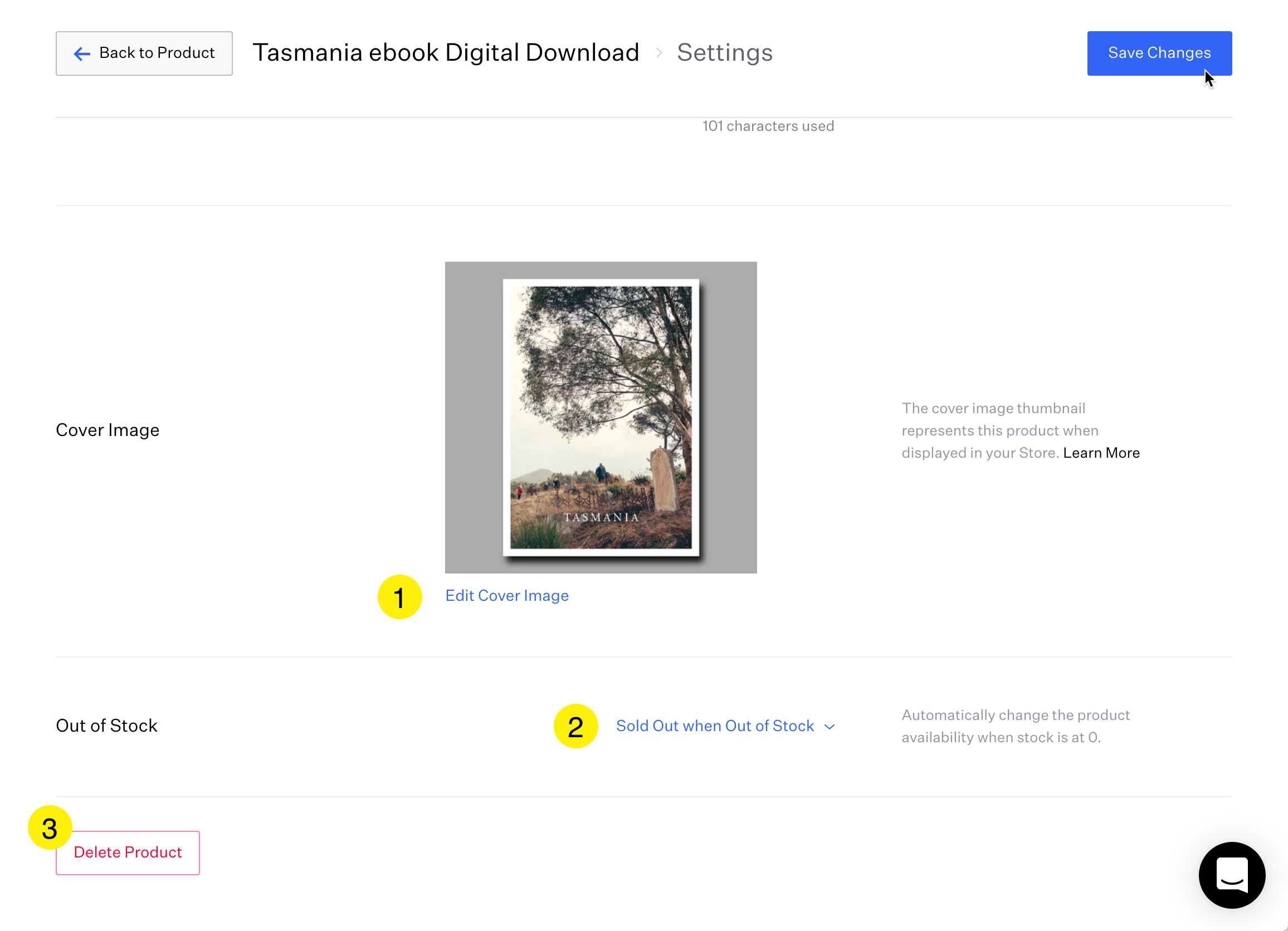Click the left arrow icon in Back button
The height and width of the screenshot is (931, 1288).
(82, 54)
